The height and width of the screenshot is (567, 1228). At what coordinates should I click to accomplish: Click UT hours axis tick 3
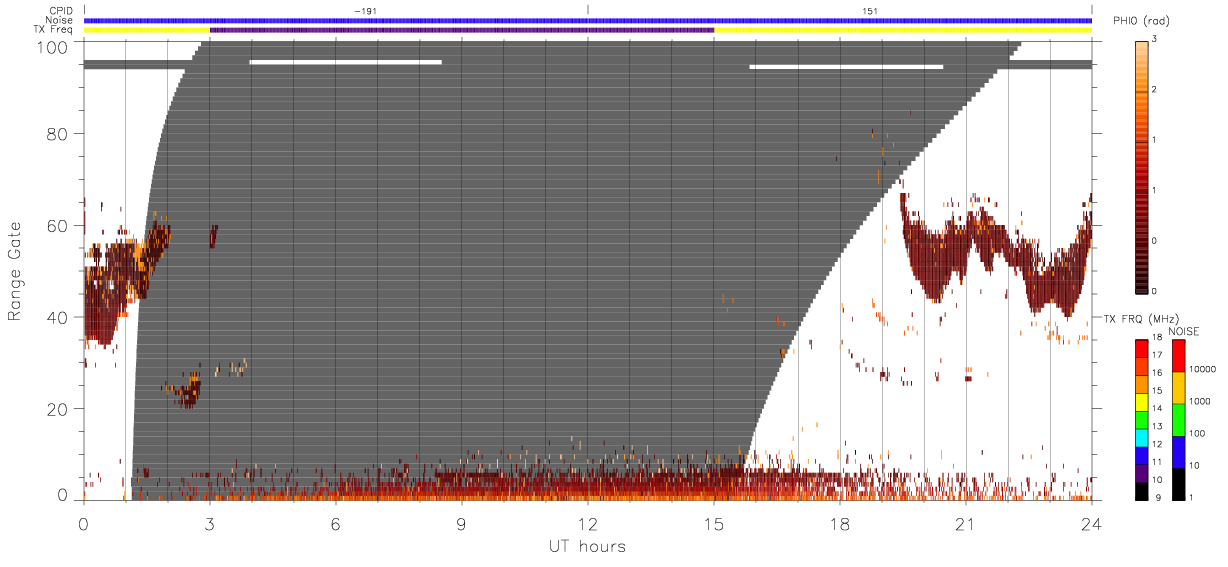point(210,523)
